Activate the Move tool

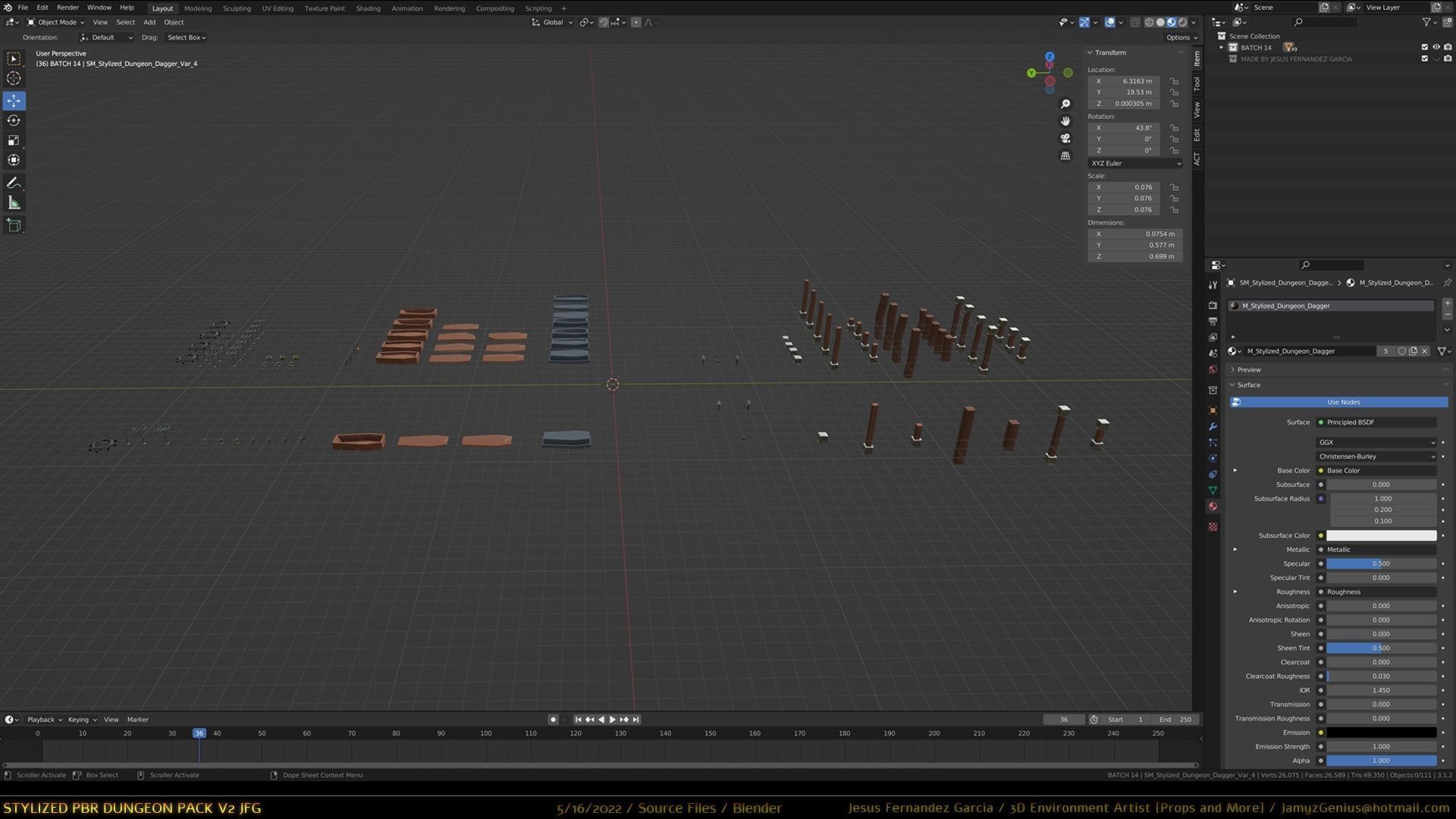point(14,101)
